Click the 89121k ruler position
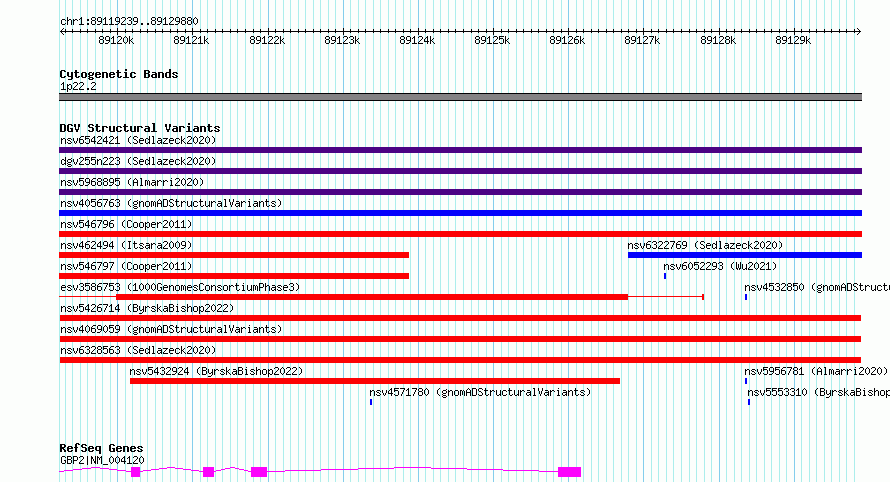The width and height of the screenshot is (890, 482). click(191, 40)
